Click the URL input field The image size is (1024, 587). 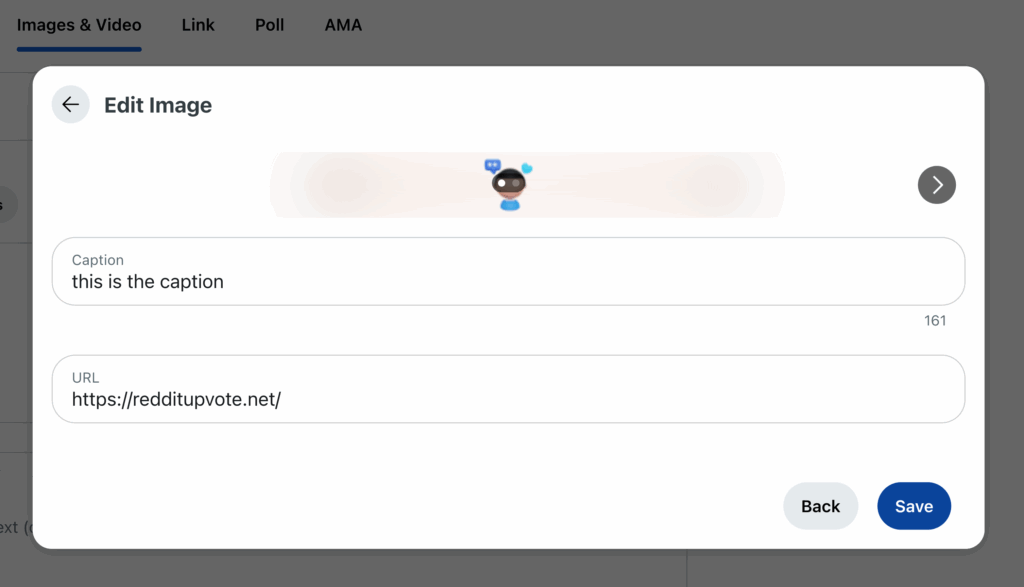coord(508,389)
